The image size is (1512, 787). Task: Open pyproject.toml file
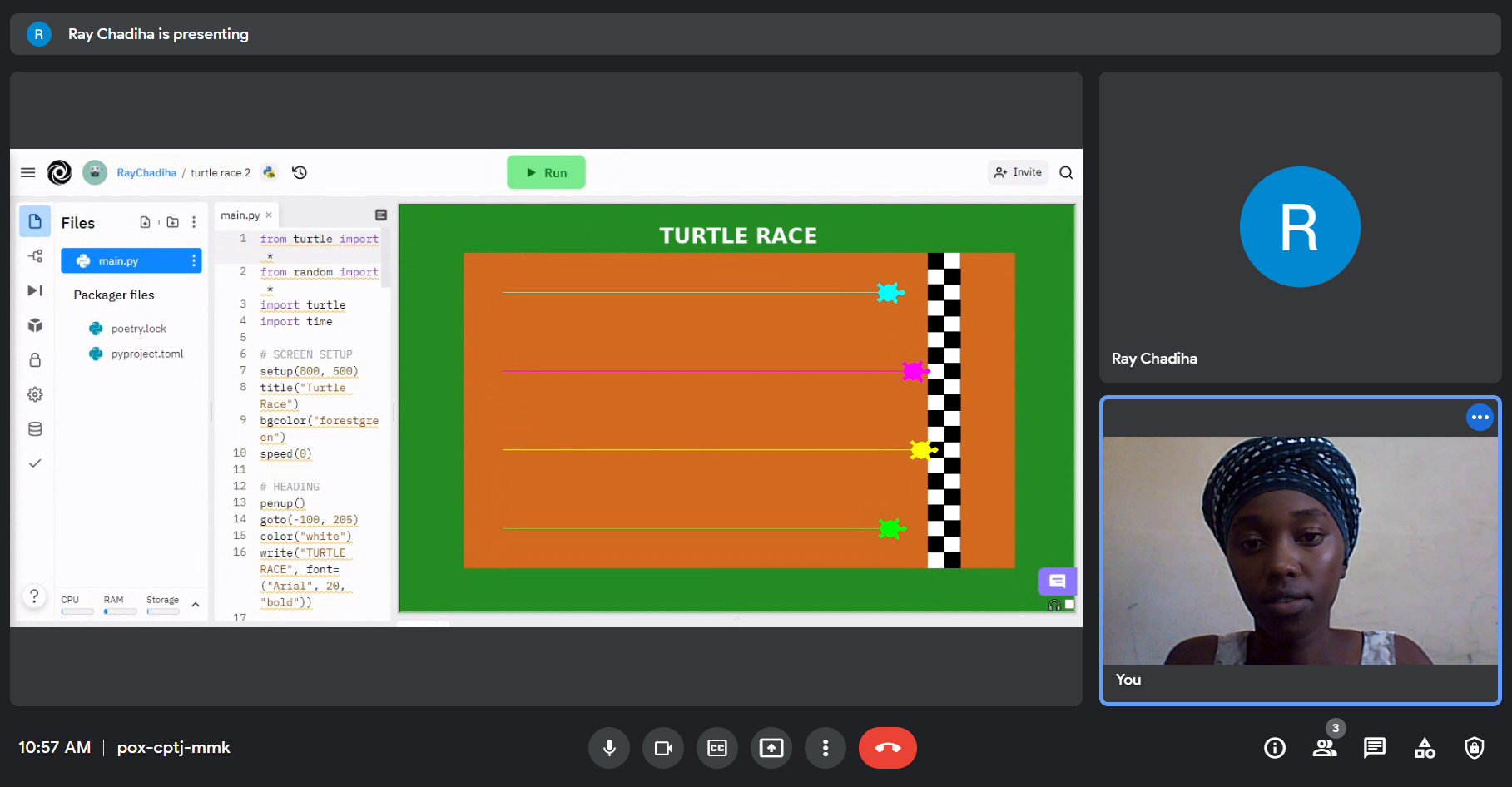(136, 354)
